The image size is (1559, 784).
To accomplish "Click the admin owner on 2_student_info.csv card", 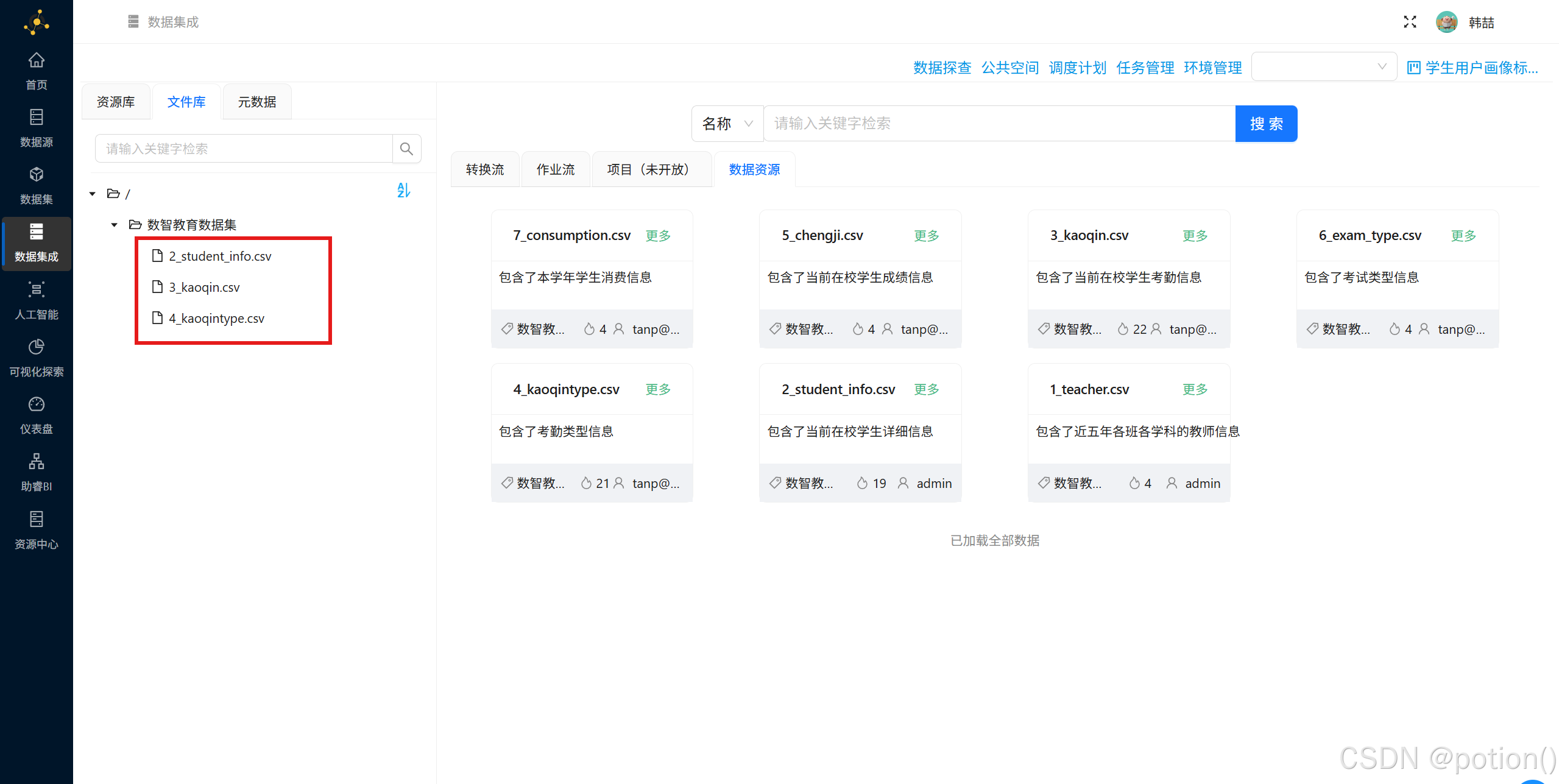I will tap(933, 483).
